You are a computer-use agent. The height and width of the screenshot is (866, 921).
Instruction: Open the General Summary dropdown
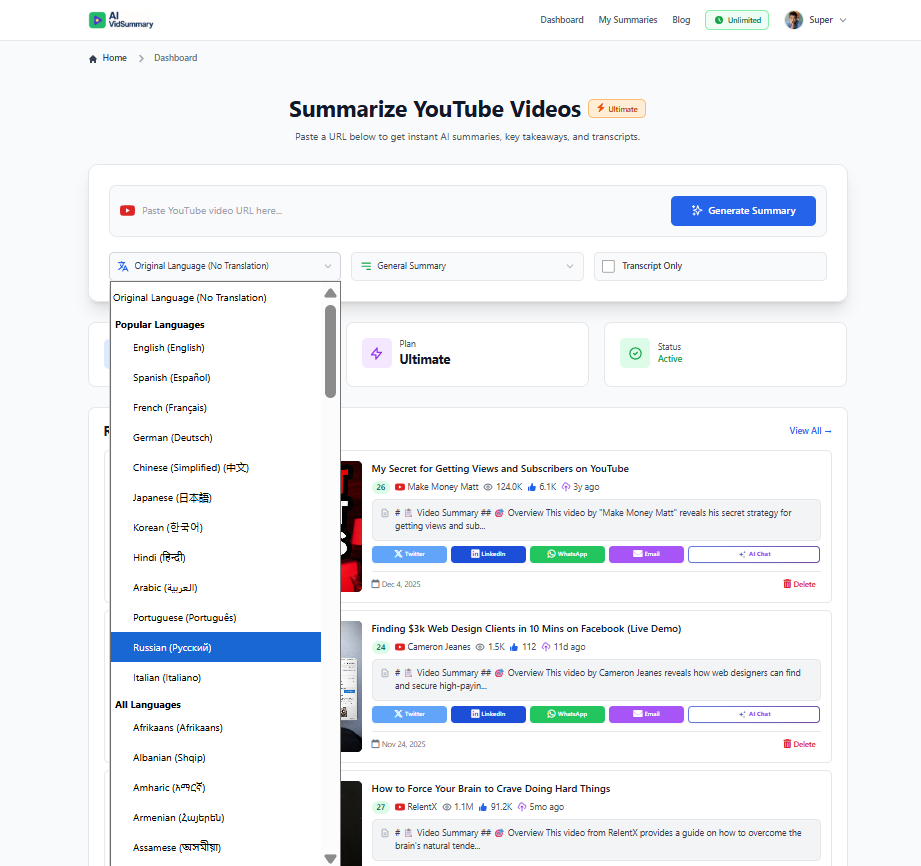pyautogui.click(x=466, y=266)
